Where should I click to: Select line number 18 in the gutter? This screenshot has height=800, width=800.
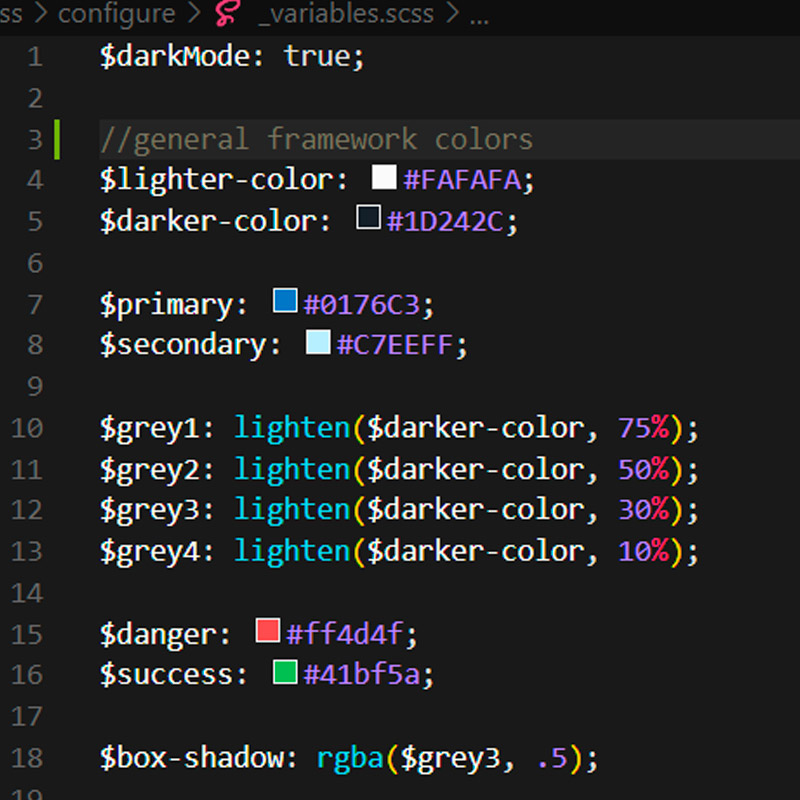pyautogui.click(x=28, y=758)
